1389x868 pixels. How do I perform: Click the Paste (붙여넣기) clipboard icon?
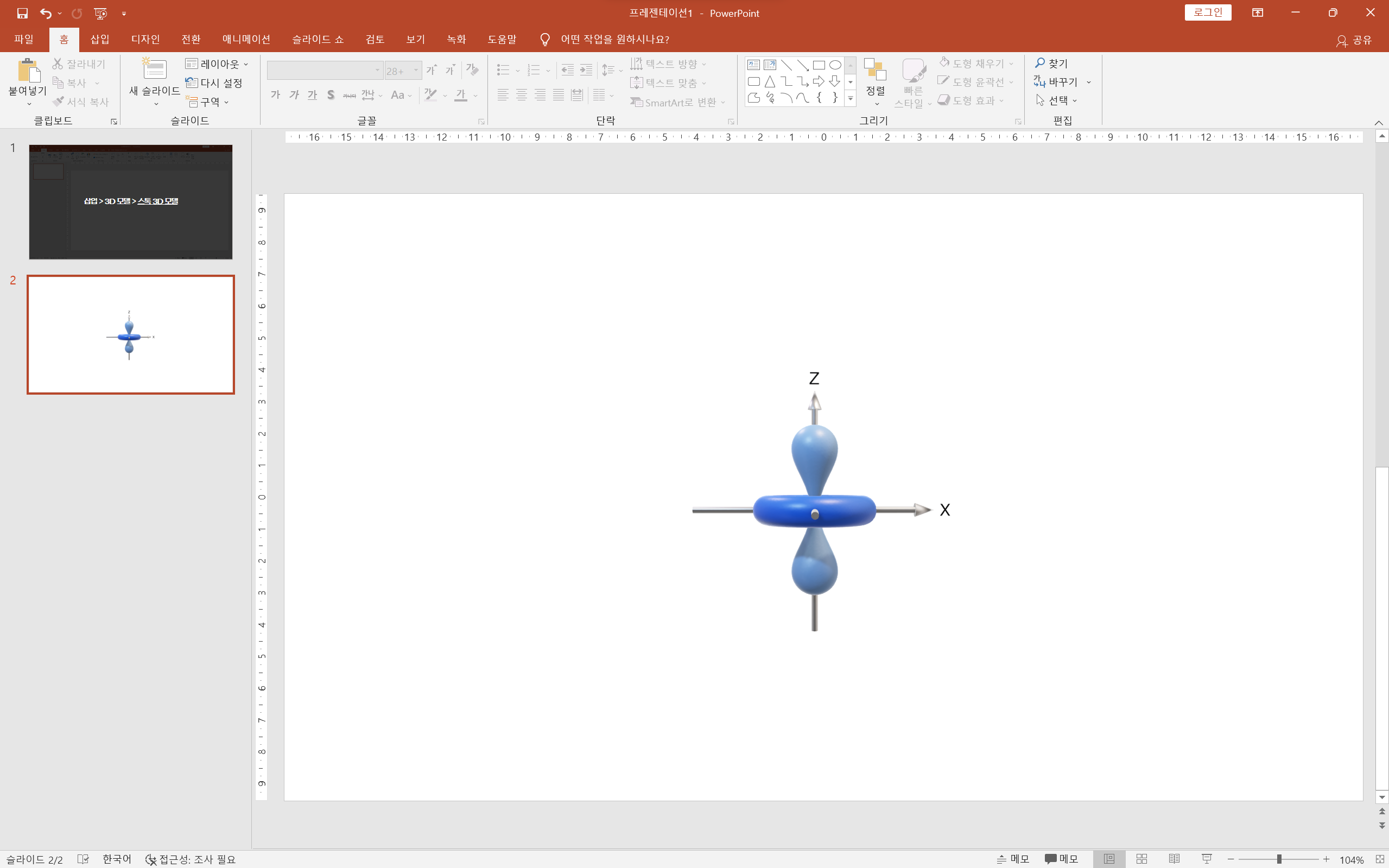[x=28, y=71]
